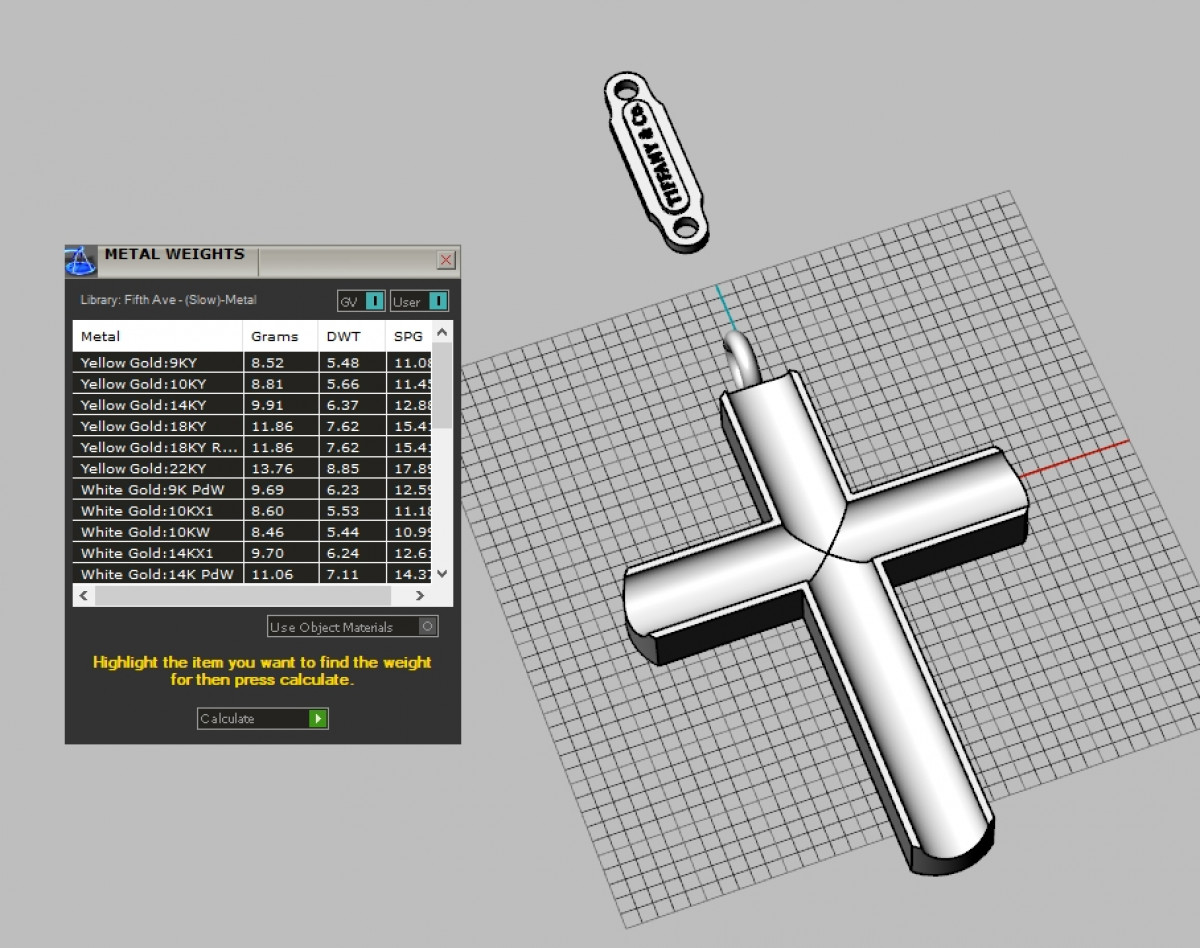Click the horizontal scroll left arrow
1200x948 pixels.
coord(83,595)
